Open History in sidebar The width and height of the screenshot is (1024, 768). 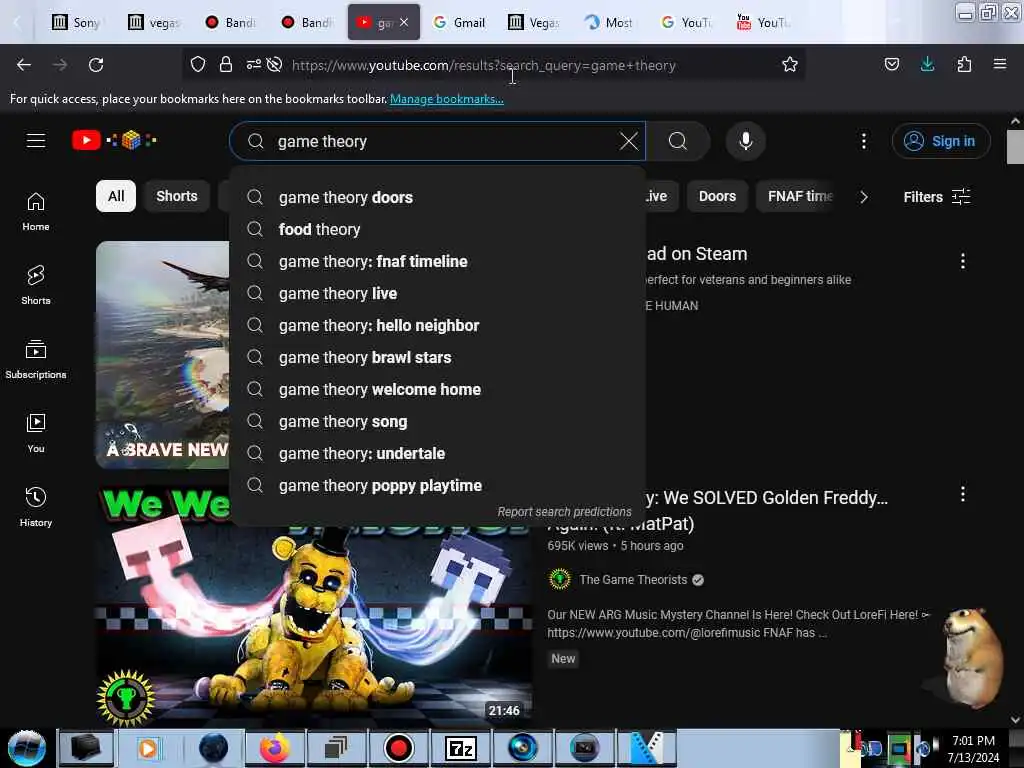[36, 507]
